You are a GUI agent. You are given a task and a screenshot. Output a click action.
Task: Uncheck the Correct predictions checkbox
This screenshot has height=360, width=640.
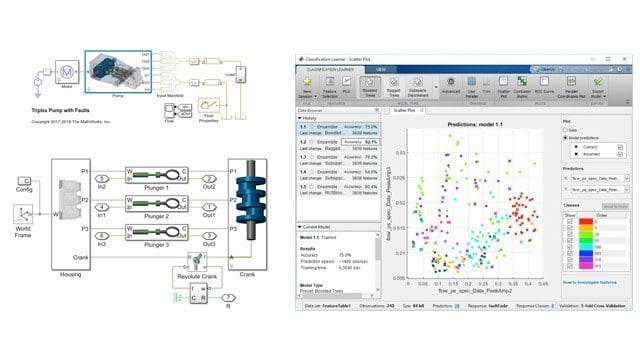pyautogui.click(x=620, y=147)
